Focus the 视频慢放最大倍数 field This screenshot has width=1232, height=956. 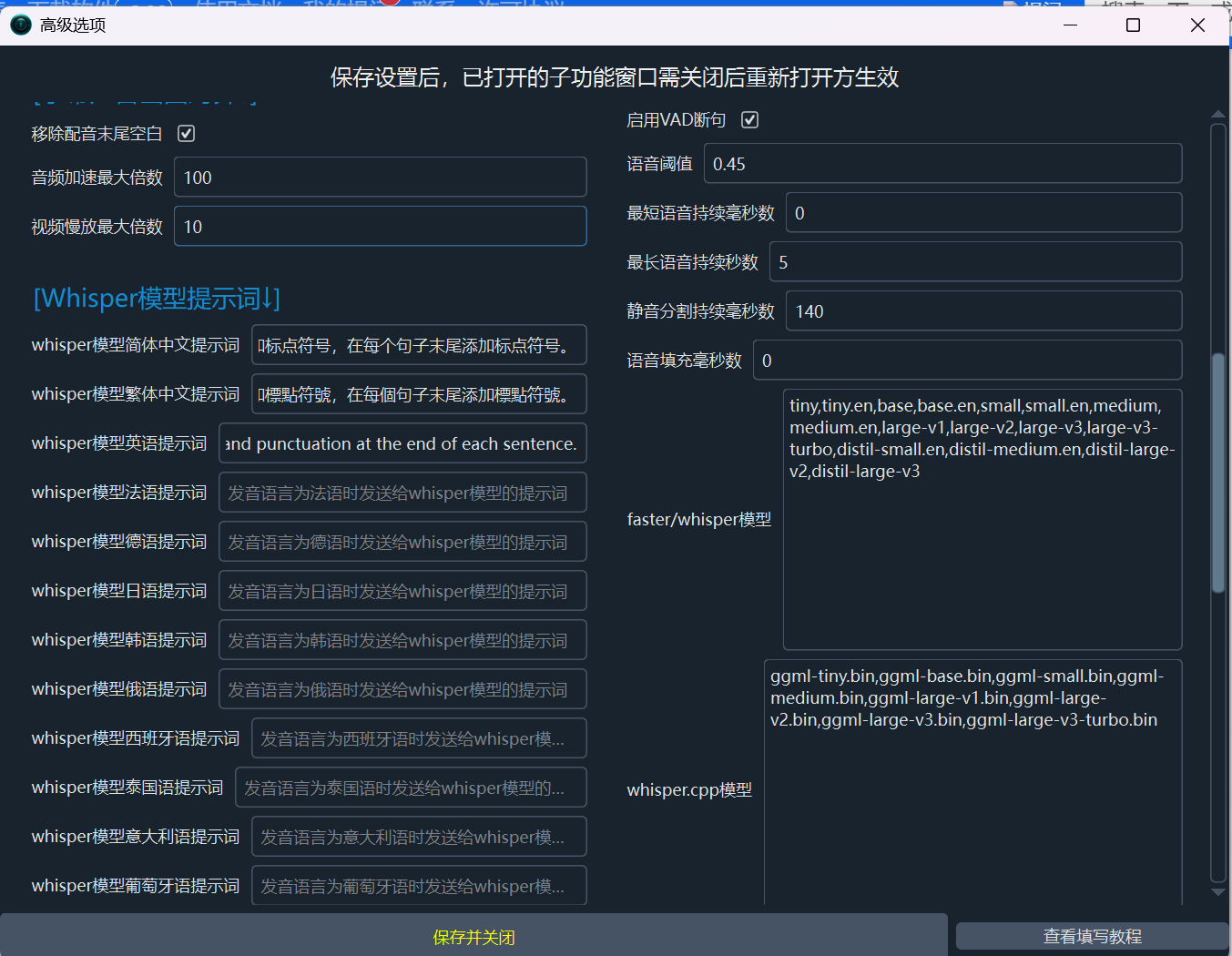pos(380,227)
